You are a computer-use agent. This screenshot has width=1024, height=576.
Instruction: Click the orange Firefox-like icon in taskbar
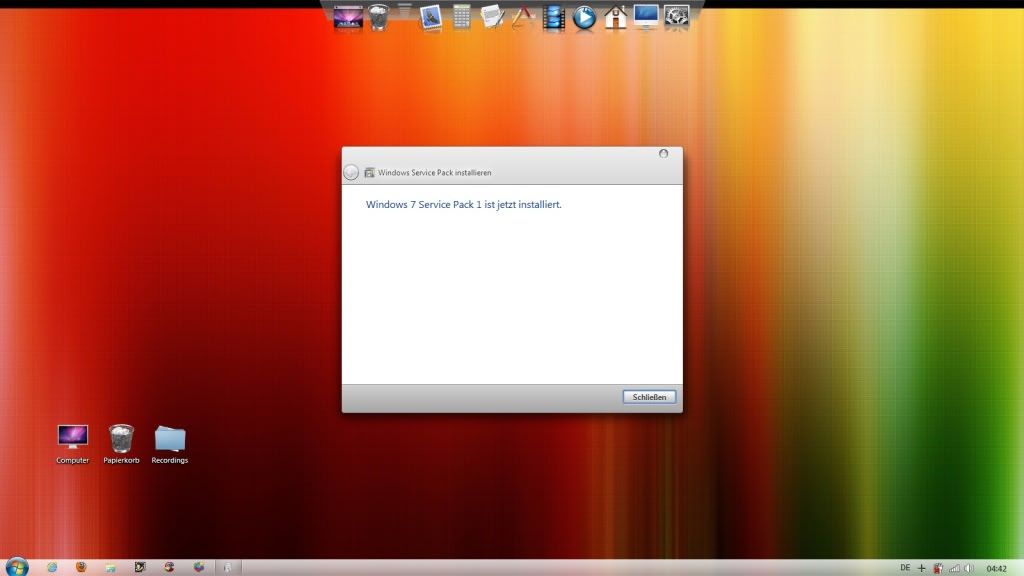coord(81,568)
